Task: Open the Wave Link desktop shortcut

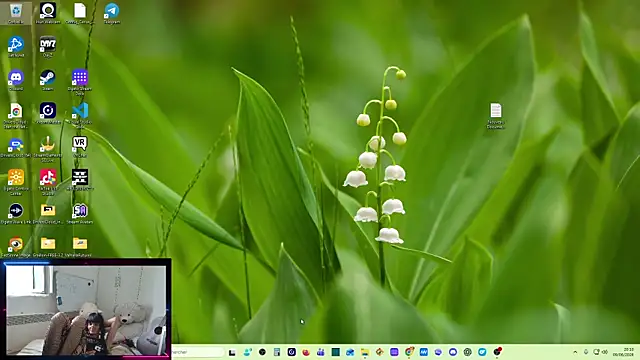Action: (x=16, y=213)
